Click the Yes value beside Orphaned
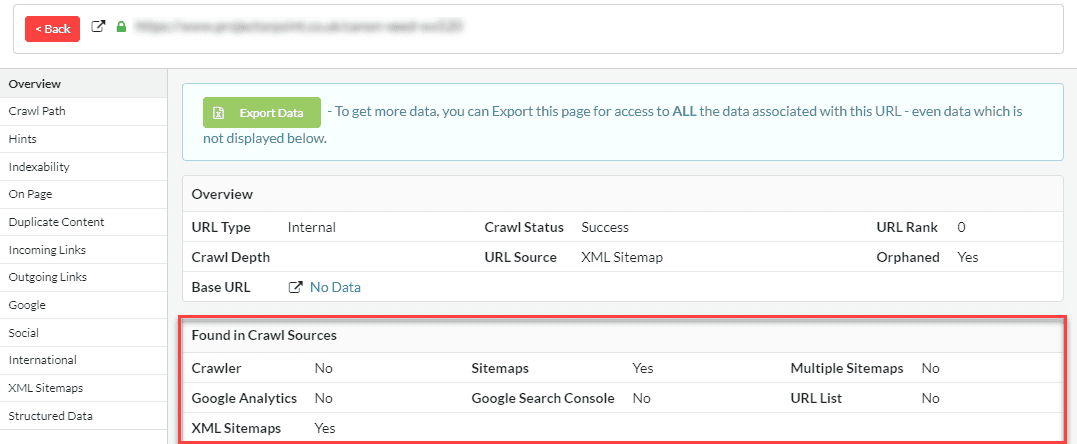 point(968,257)
